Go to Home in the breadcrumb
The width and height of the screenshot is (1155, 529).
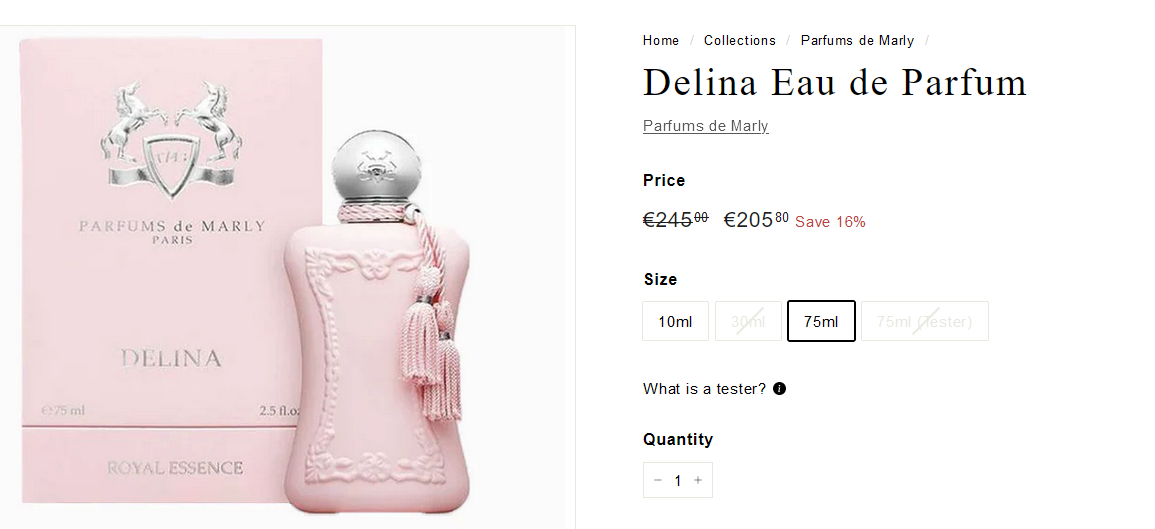[x=661, y=41]
